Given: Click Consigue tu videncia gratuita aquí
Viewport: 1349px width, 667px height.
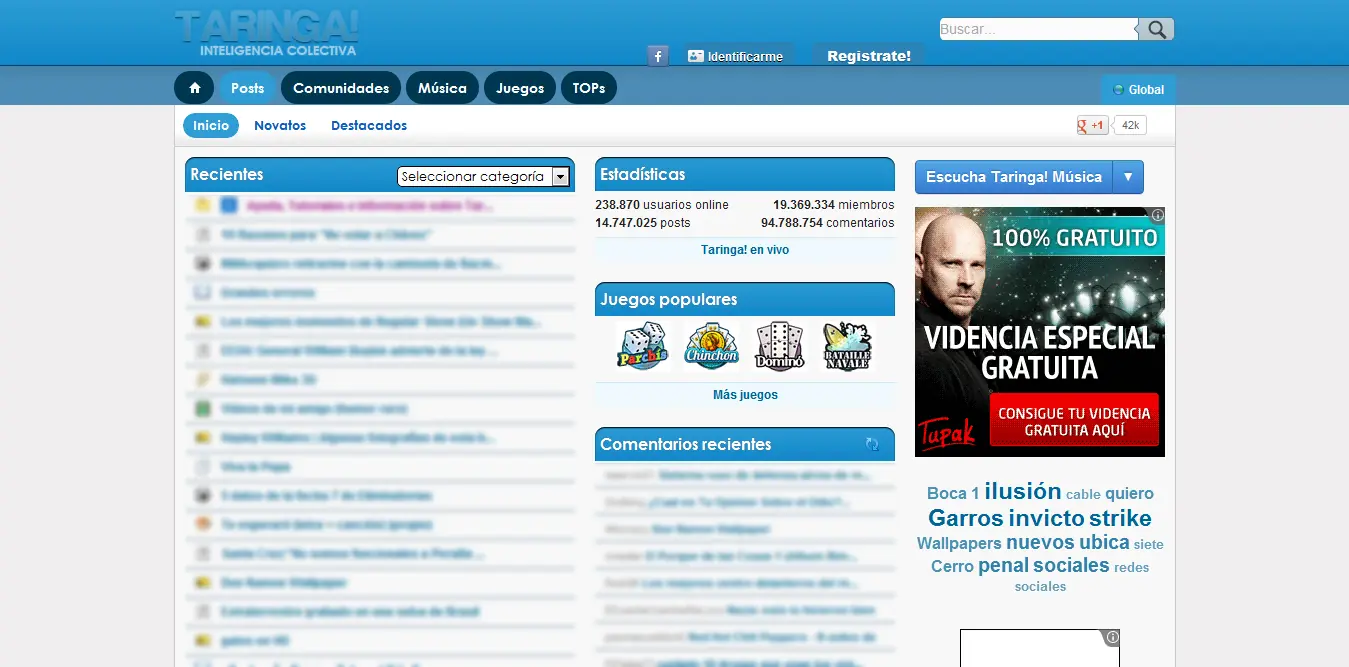Looking at the screenshot, I should coord(1074,421).
